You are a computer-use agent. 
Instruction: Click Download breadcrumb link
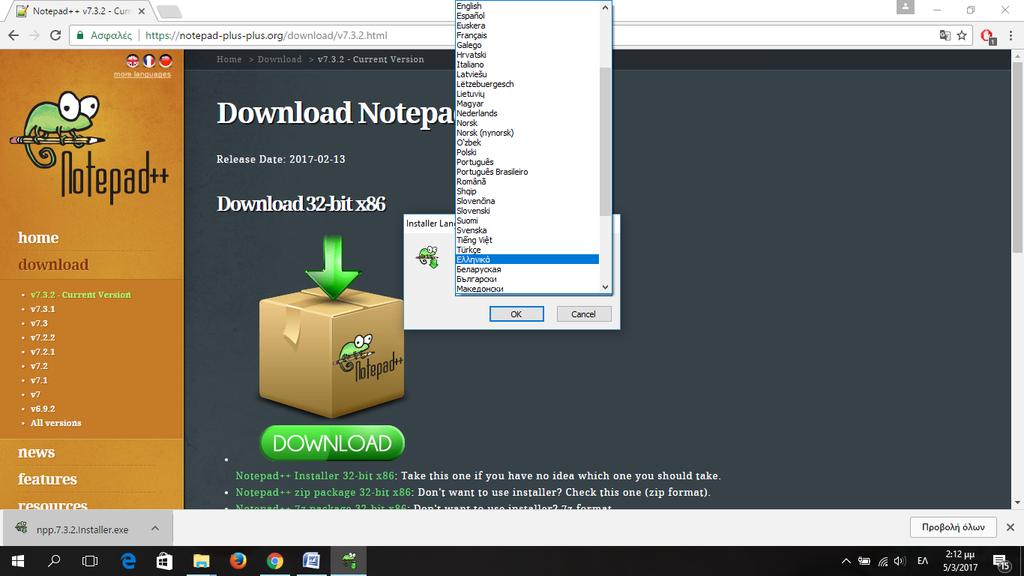280,59
